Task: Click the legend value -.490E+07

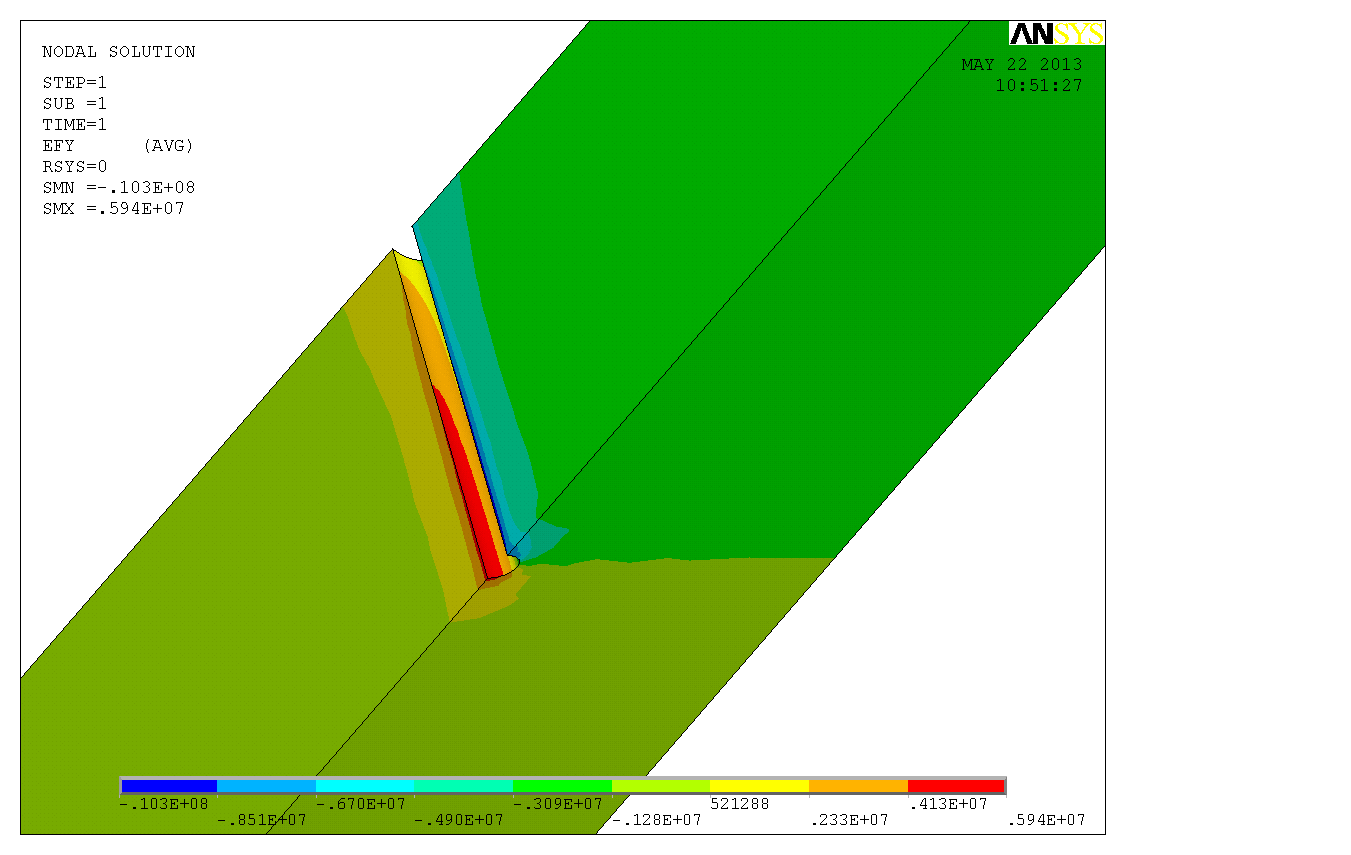Action: [x=459, y=821]
